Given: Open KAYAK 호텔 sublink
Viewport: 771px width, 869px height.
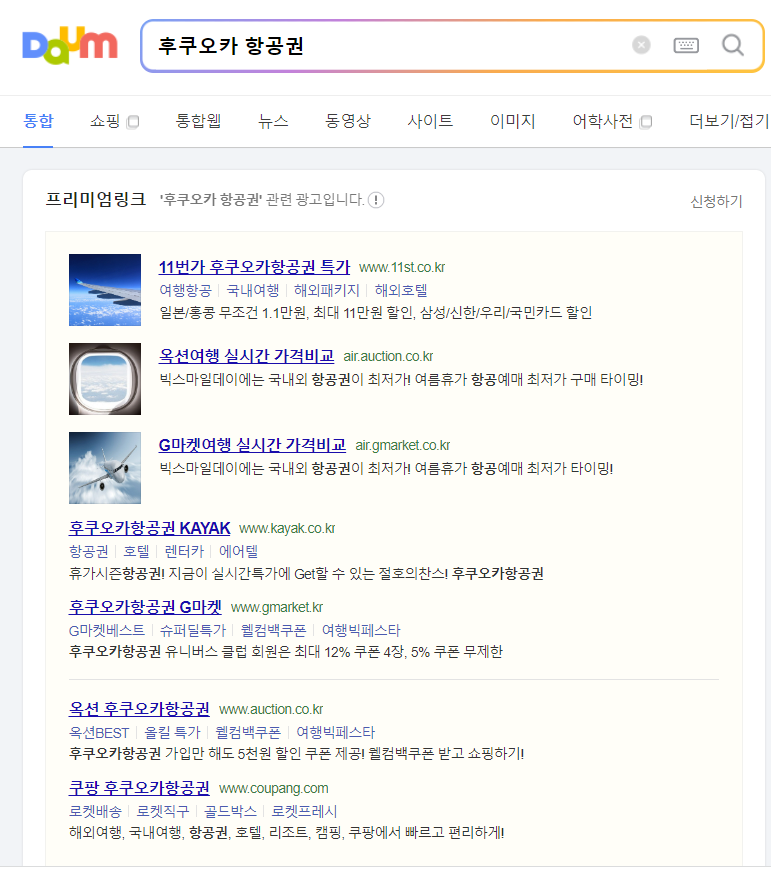Looking at the screenshot, I should click(136, 551).
